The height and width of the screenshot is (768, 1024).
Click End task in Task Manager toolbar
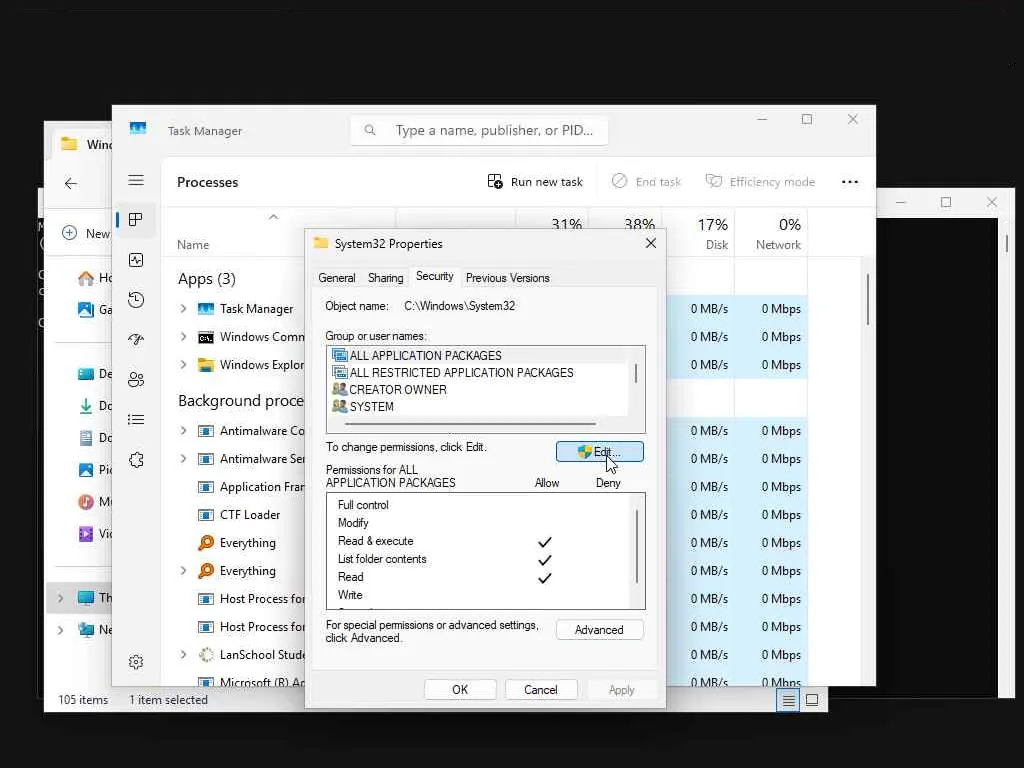point(646,182)
